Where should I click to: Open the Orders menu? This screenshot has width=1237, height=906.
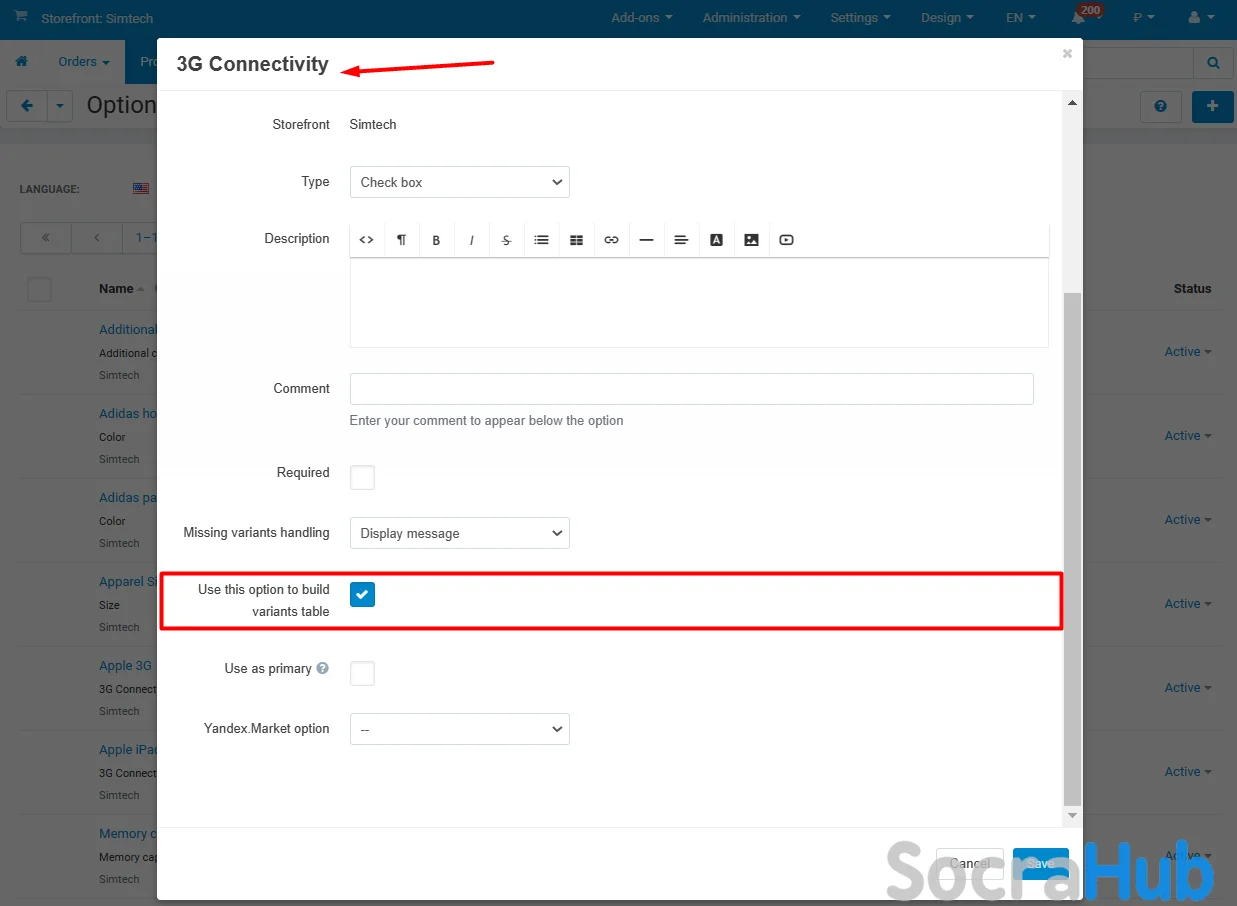click(84, 62)
